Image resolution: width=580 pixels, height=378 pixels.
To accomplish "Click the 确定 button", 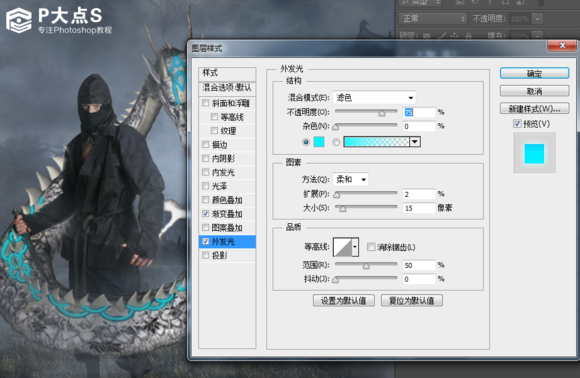I will coord(534,73).
